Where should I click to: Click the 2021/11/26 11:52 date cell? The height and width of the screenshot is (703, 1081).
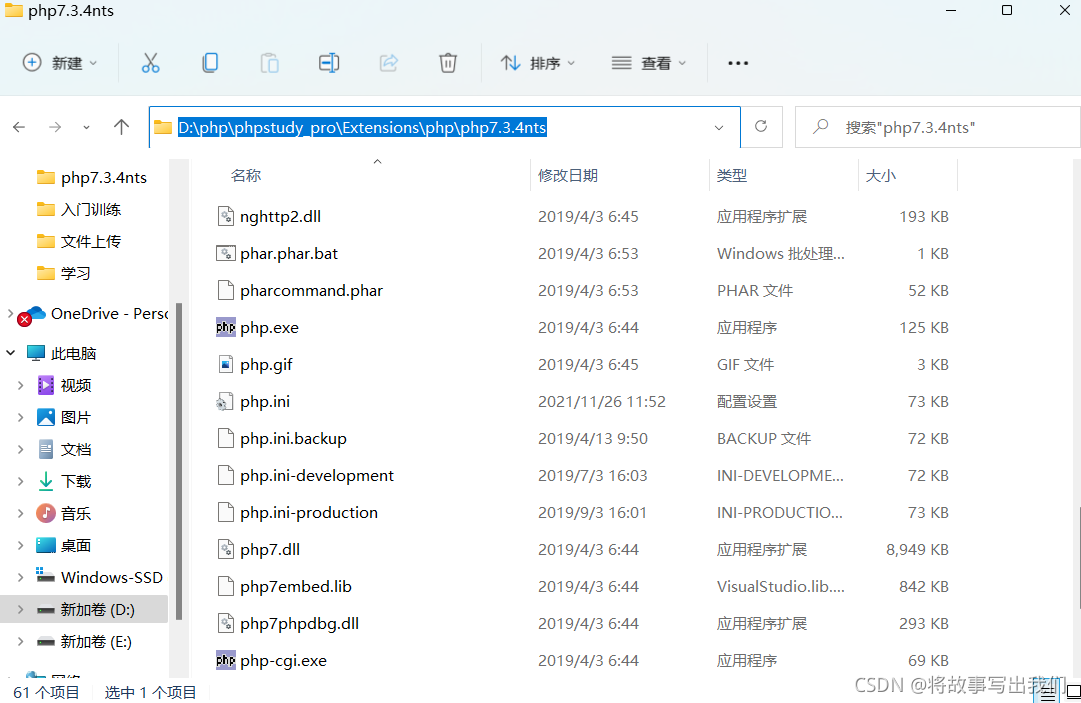tap(602, 402)
